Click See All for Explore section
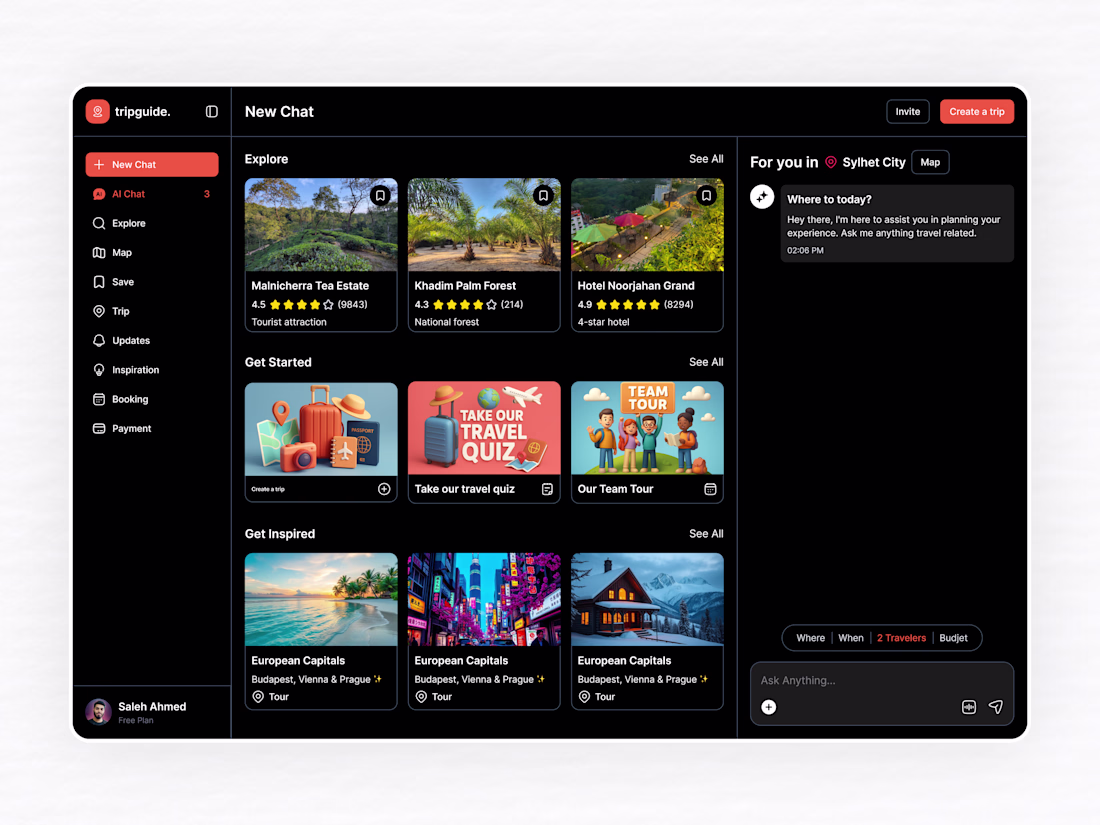The height and width of the screenshot is (825, 1100). [x=706, y=159]
